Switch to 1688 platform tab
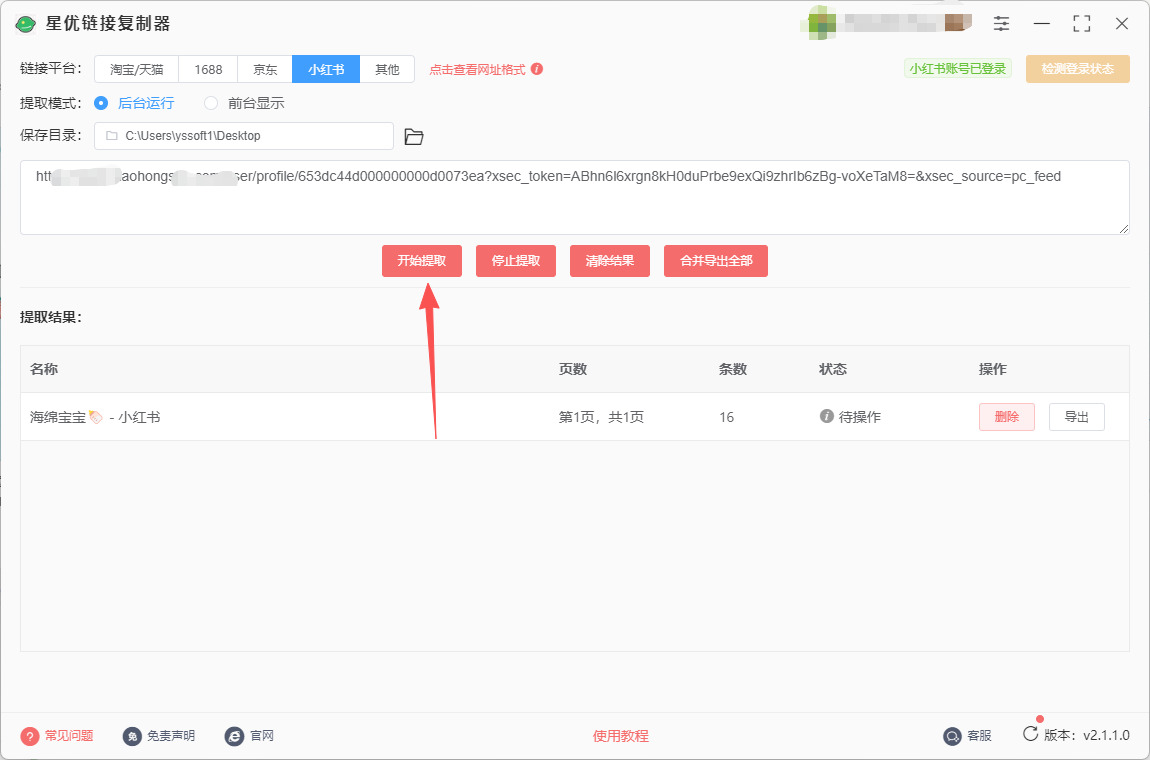 (208, 70)
